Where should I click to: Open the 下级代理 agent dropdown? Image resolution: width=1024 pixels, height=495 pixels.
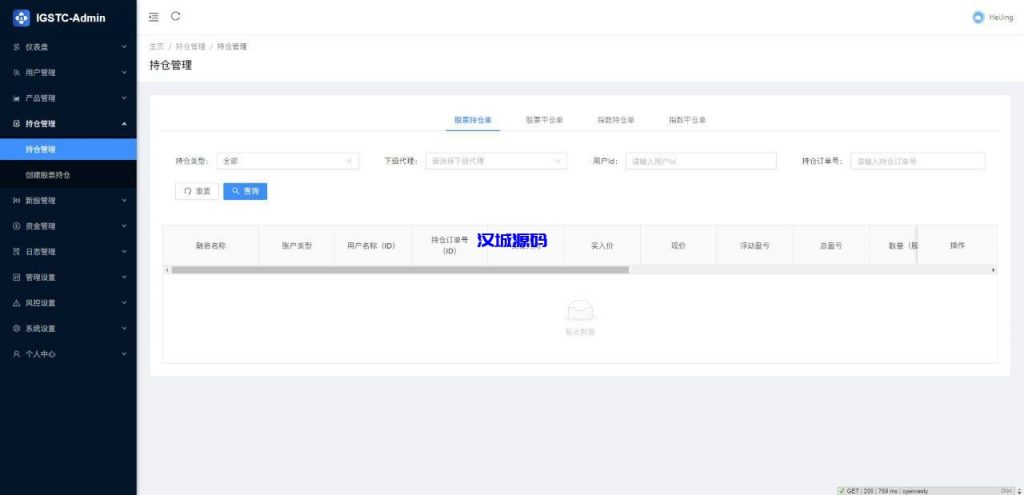496,161
